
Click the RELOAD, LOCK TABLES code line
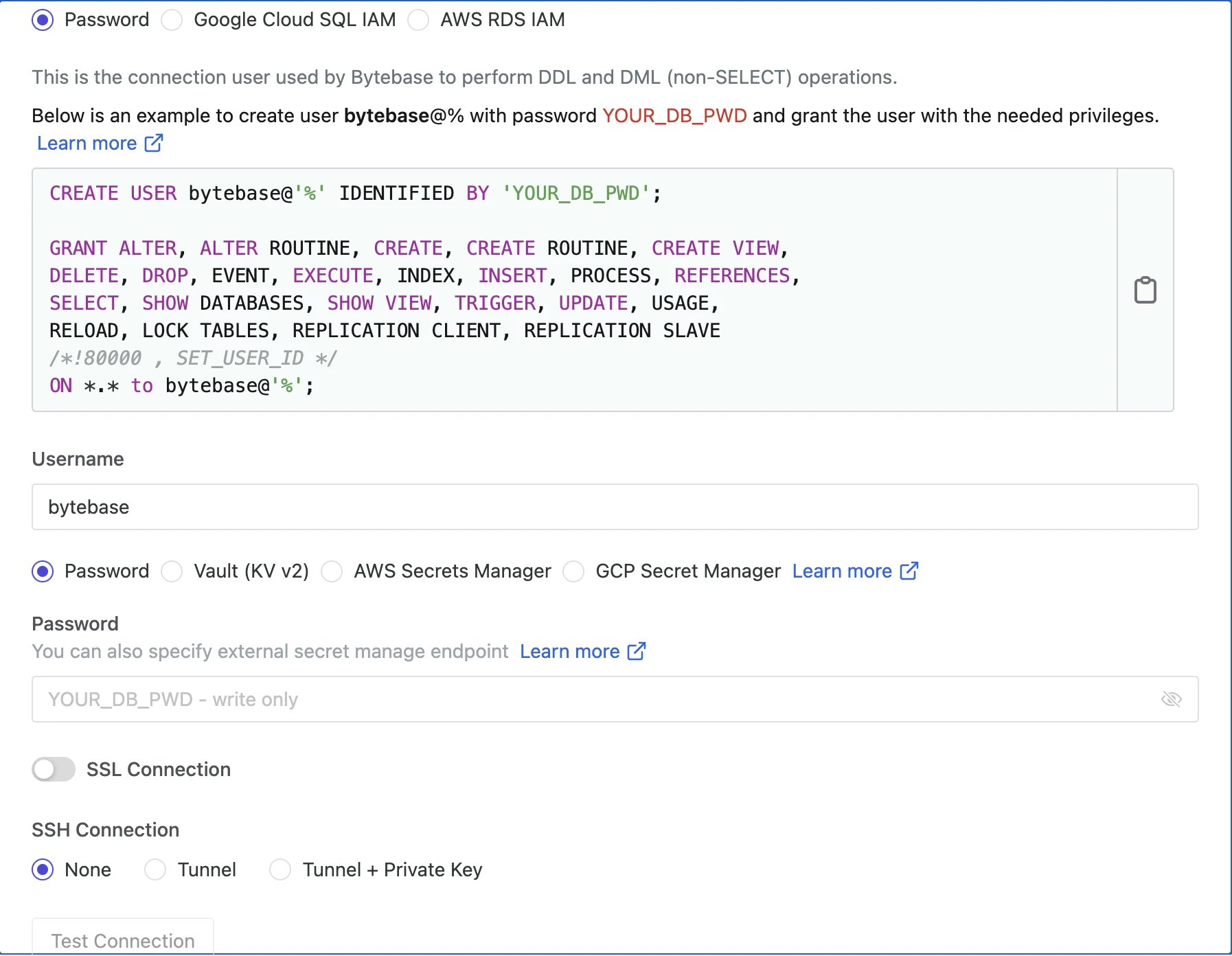385,330
